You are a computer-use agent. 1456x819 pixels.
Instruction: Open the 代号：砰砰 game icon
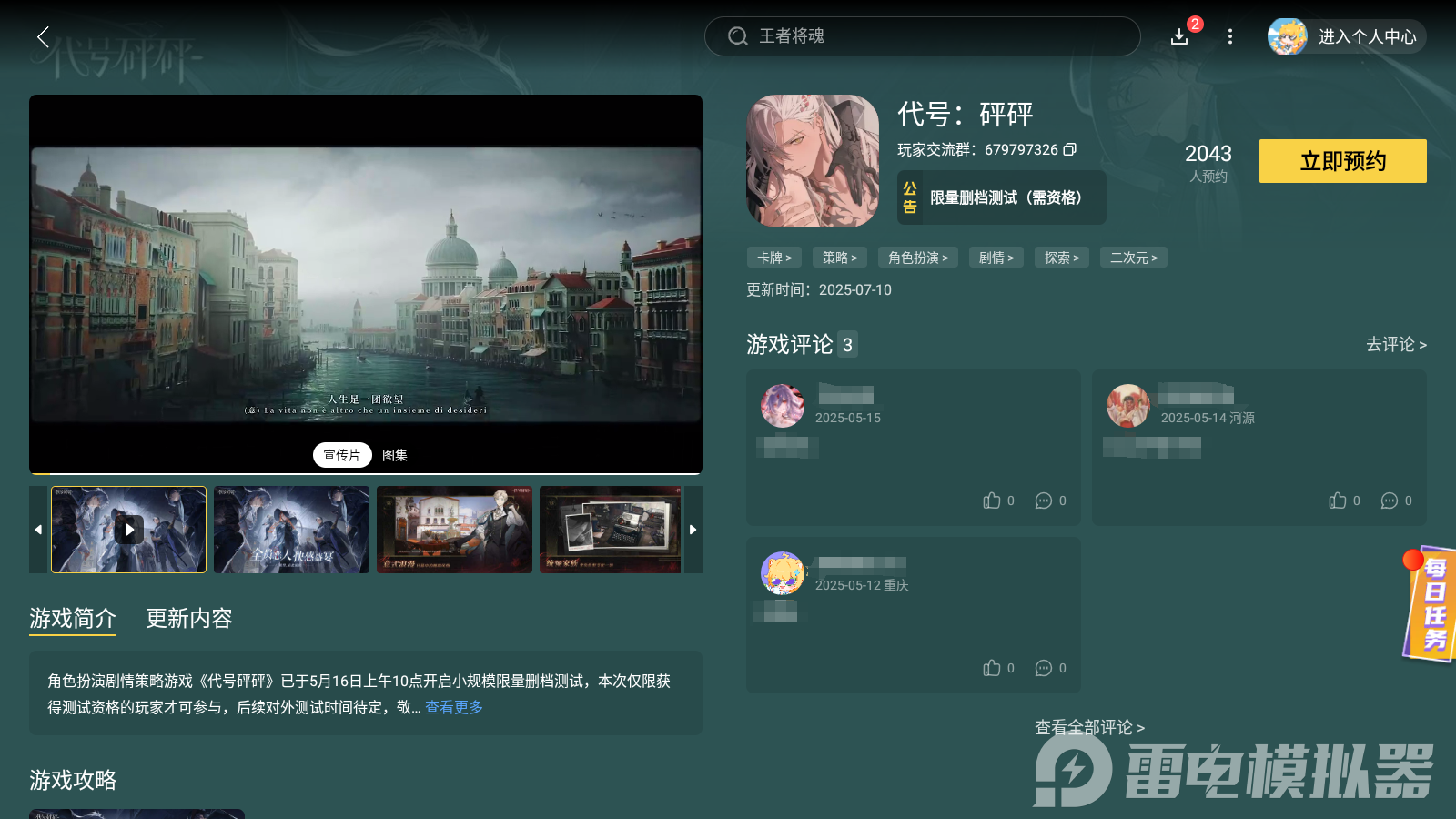pos(813,161)
